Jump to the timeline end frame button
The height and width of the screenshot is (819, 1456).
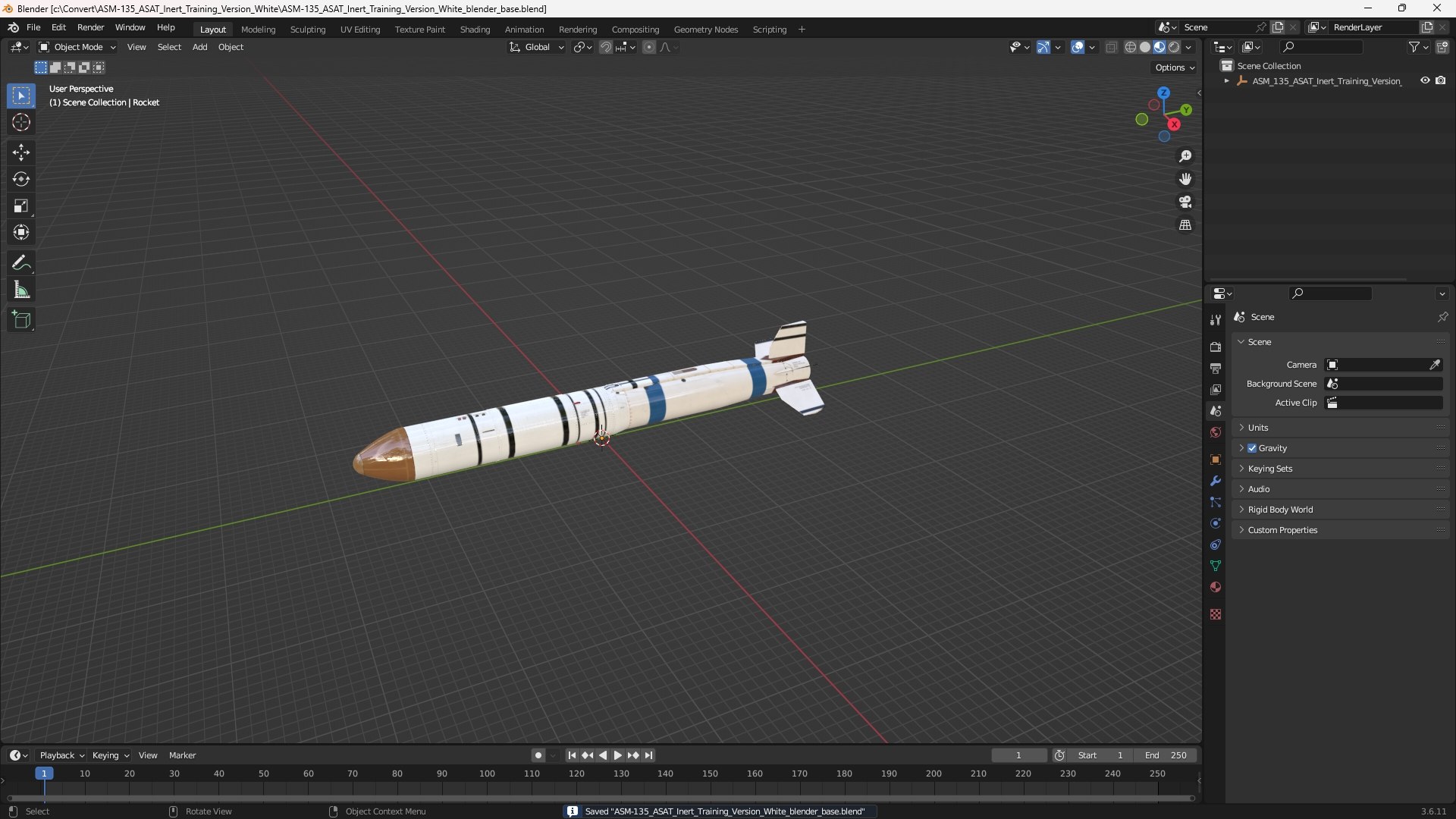point(649,755)
